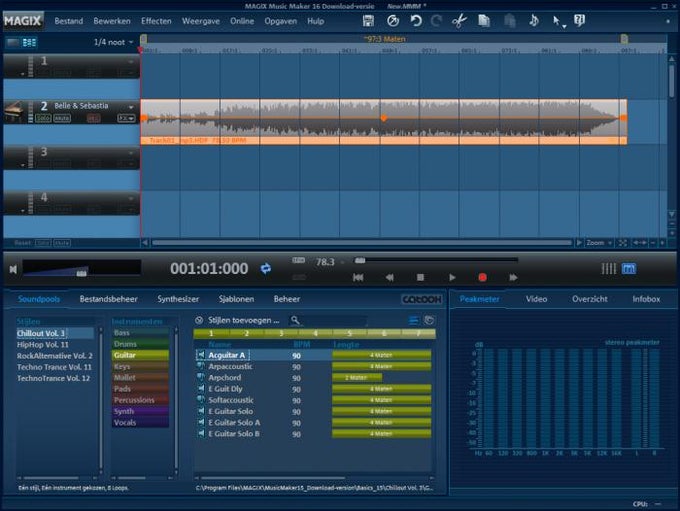This screenshot has width=680, height=511.
Task: Click the export/burn arrow circle icon
Action: [393, 20]
